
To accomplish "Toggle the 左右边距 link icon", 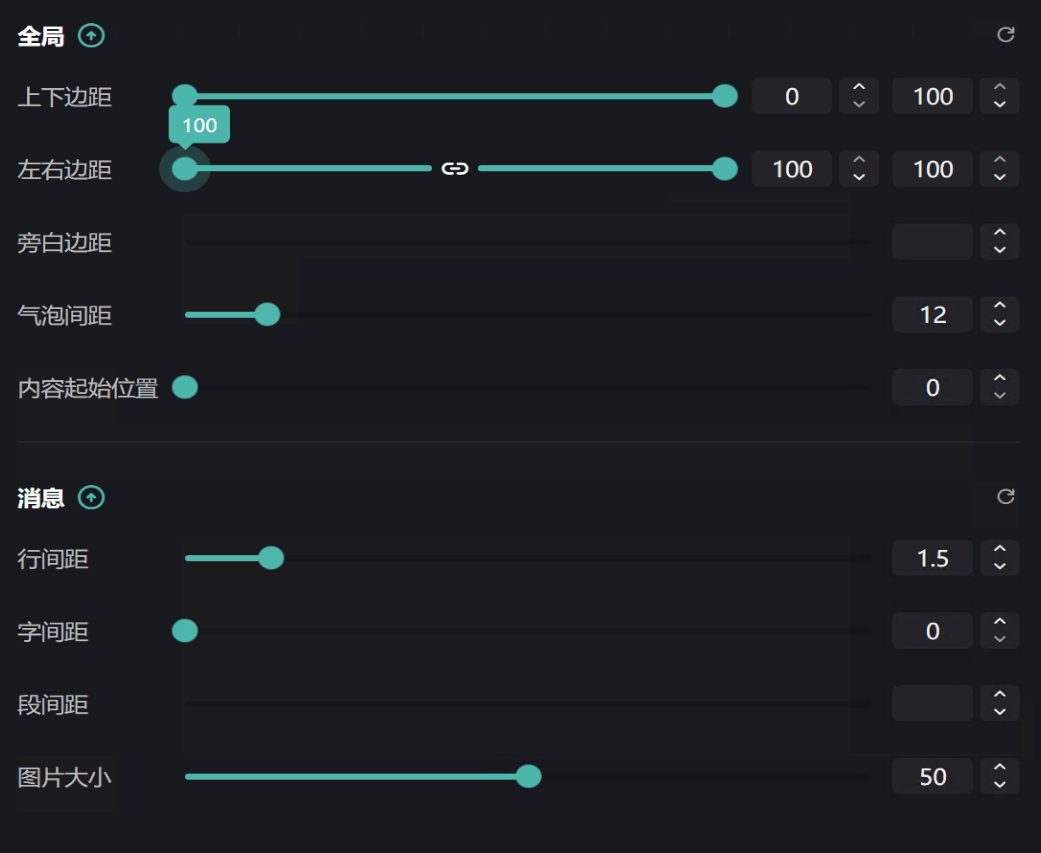I will 455,169.
